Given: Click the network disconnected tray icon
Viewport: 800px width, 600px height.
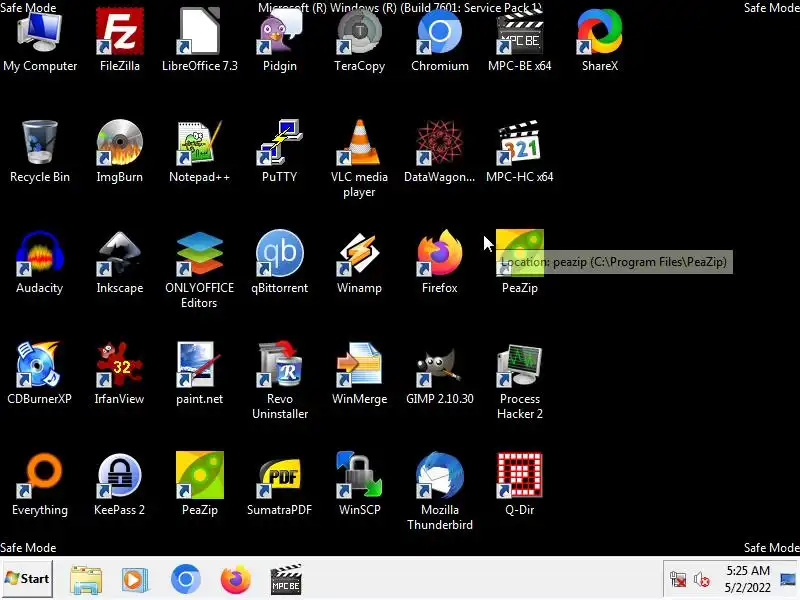Looking at the screenshot, I should click(678, 580).
